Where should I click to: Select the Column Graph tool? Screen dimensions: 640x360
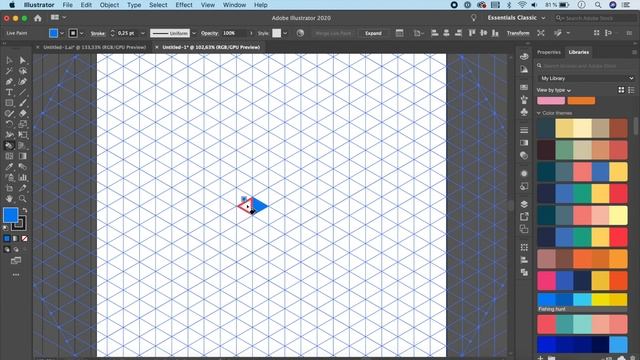coord(22,178)
